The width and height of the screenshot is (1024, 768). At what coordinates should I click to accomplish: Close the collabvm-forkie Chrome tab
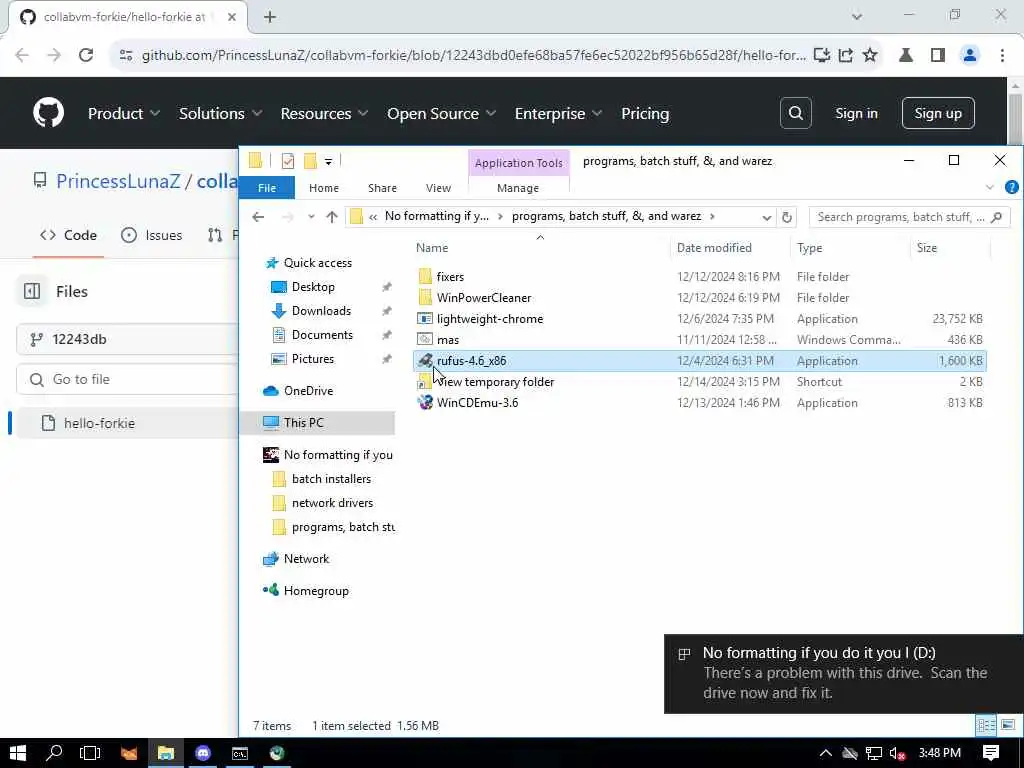point(232,17)
